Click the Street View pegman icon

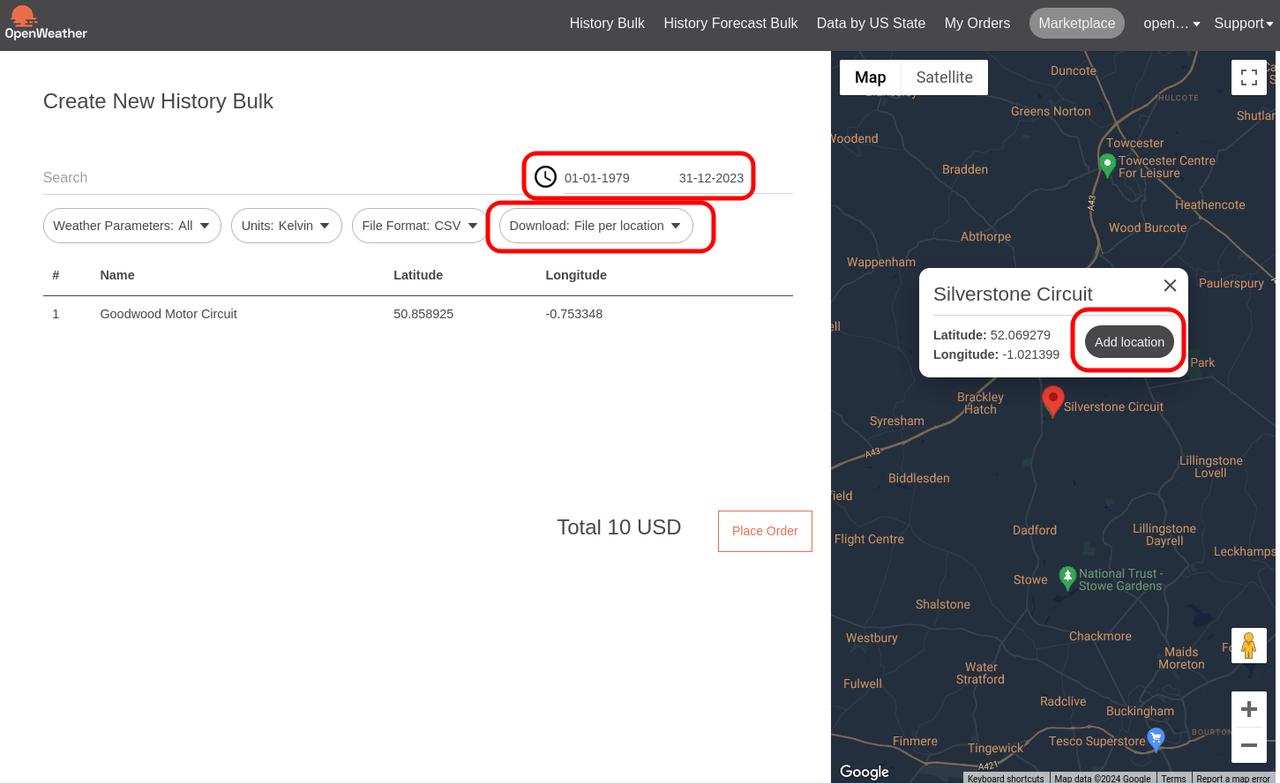(x=1248, y=645)
